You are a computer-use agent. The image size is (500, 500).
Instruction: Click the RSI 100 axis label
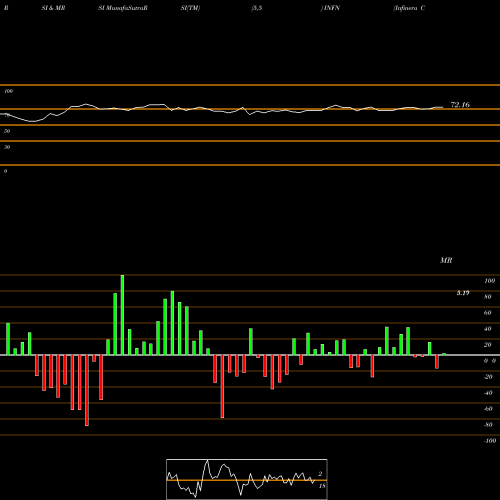8,91
